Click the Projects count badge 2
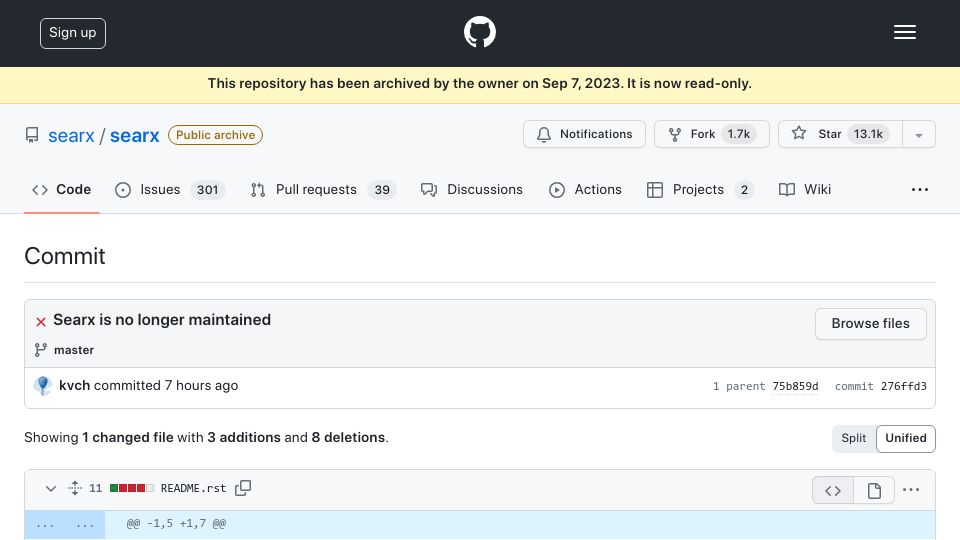This screenshot has width=960, height=540. pos(744,190)
